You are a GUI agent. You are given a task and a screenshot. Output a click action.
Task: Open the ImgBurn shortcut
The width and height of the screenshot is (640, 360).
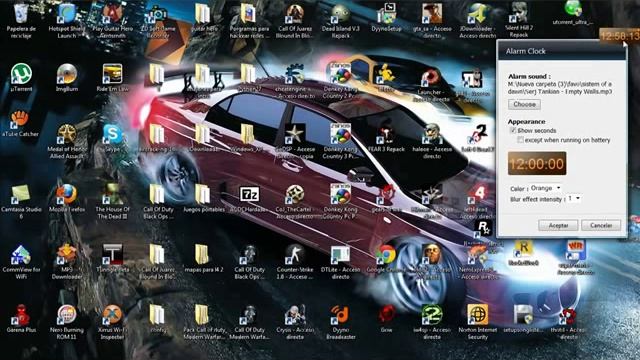67,74
